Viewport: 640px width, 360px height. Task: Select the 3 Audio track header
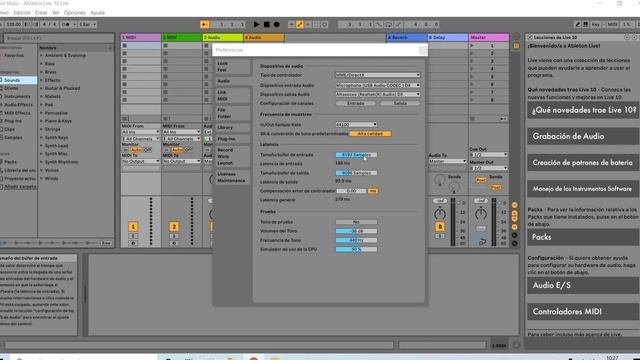click(223, 38)
